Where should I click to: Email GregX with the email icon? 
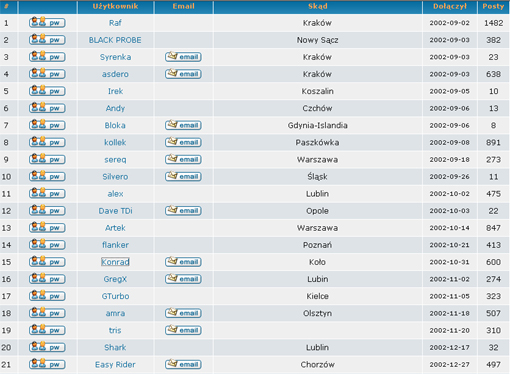click(183, 279)
